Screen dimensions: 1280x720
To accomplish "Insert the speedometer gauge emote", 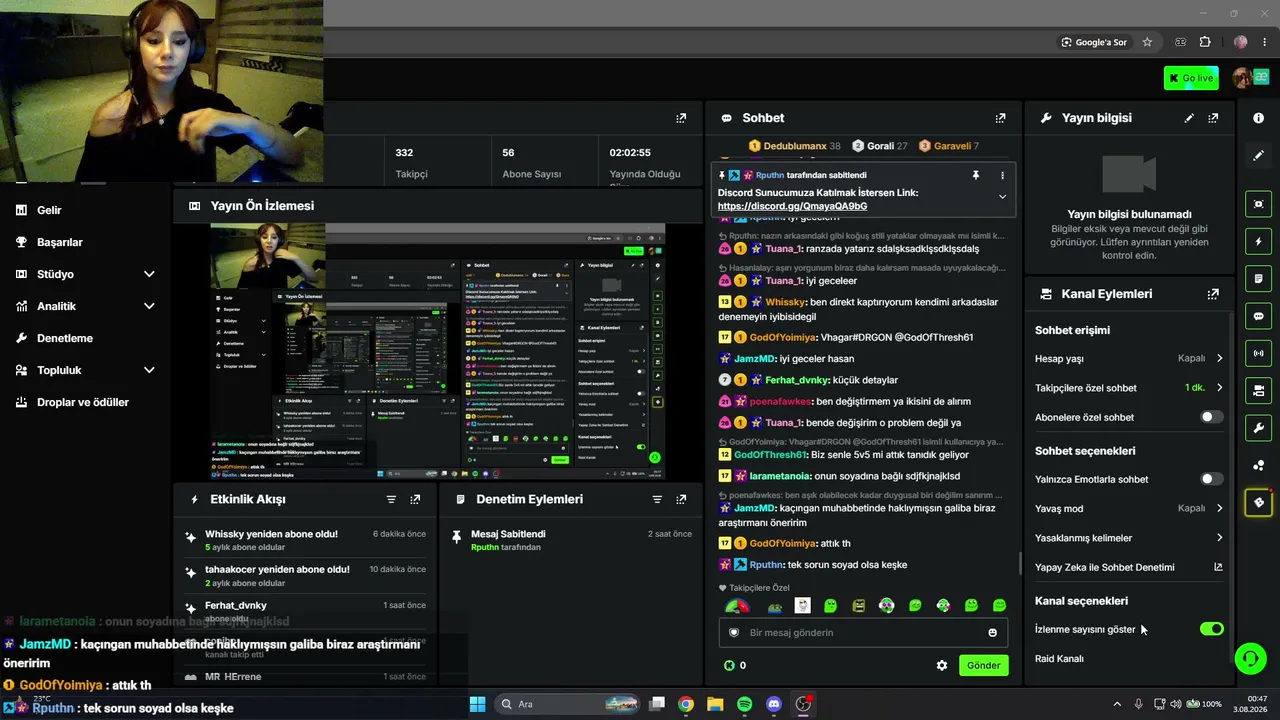I will [x=736, y=606].
